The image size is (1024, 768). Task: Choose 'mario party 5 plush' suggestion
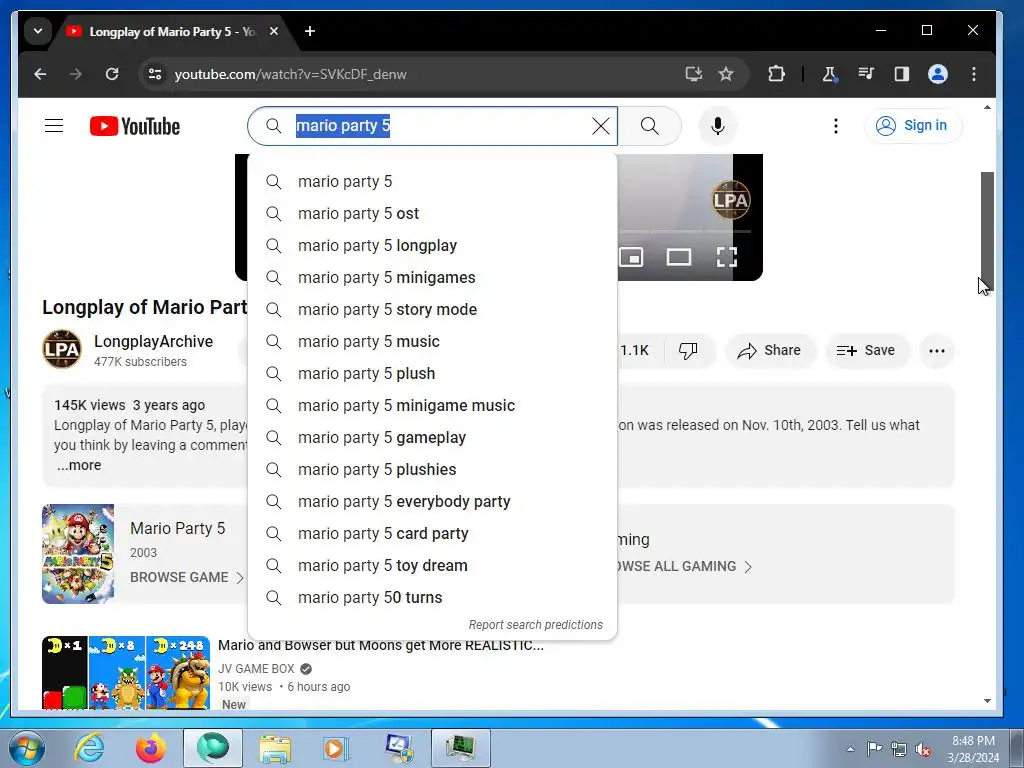pyautogui.click(x=432, y=374)
